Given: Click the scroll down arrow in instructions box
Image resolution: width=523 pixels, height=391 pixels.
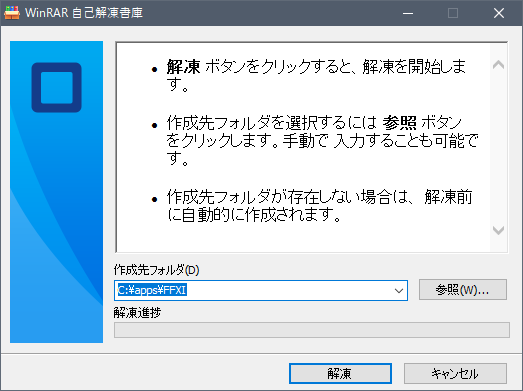Looking at the screenshot, I should 499,230.
